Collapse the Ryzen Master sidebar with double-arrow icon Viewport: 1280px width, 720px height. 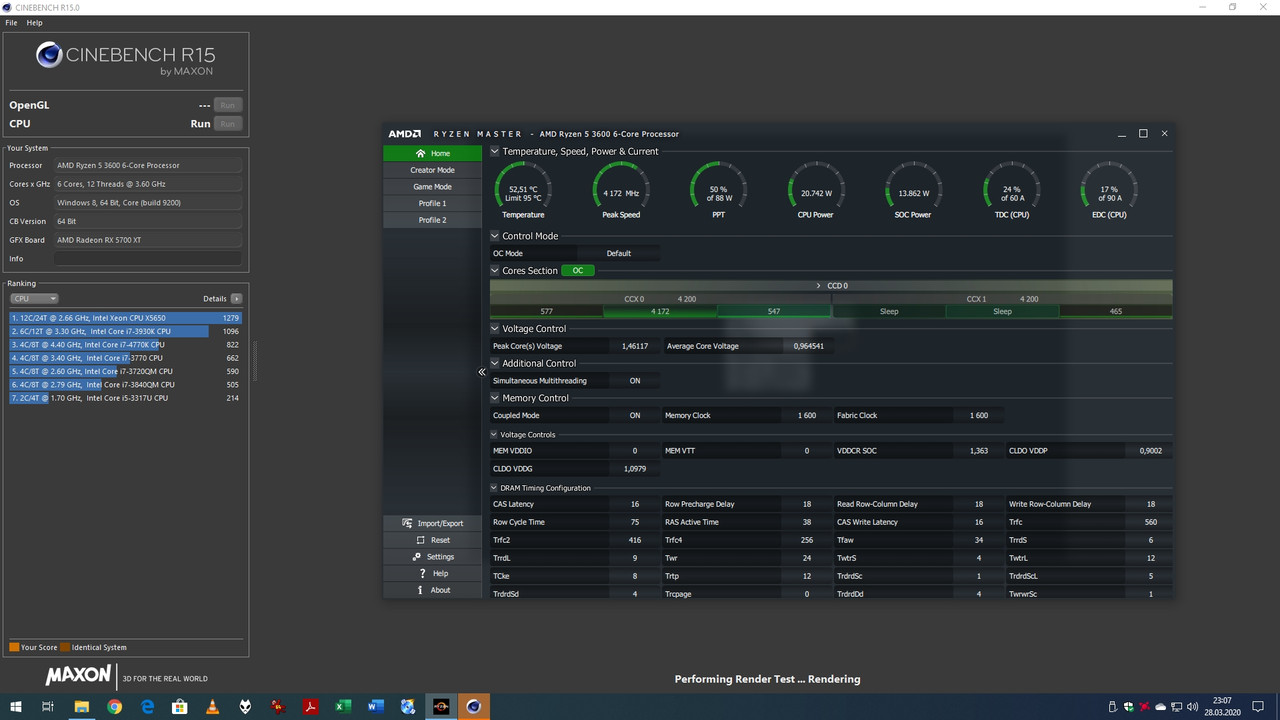click(482, 372)
